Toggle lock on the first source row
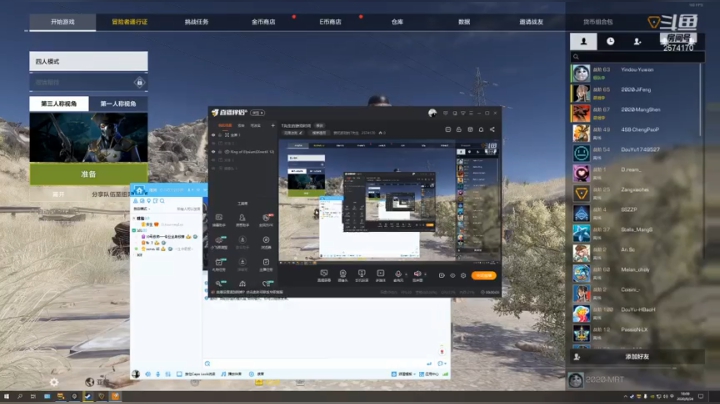Viewport: 720px width, 404px height. pyautogui.click(x=220, y=135)
